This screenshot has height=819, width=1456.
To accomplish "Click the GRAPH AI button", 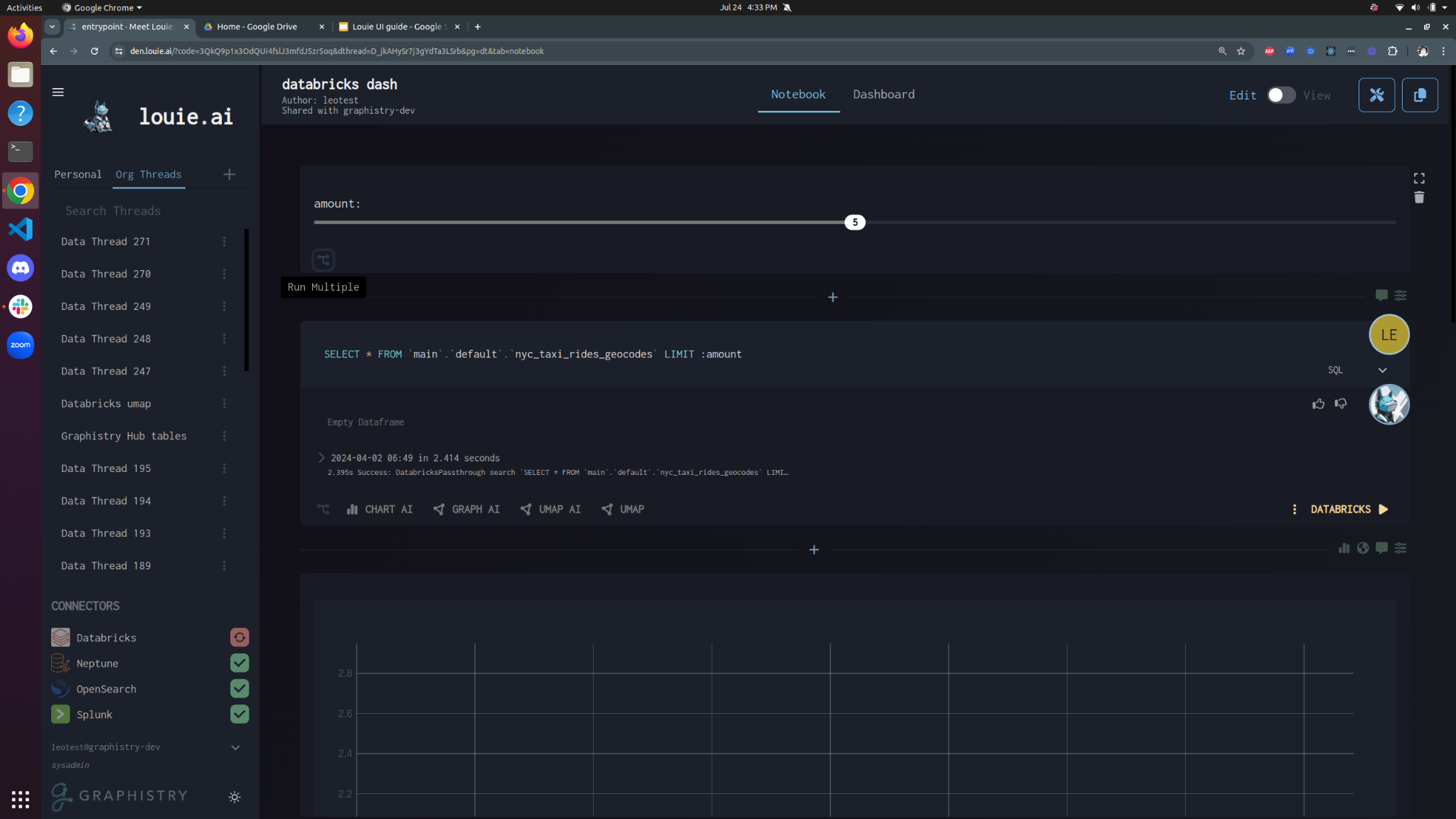I will click(x=466, y=509).
